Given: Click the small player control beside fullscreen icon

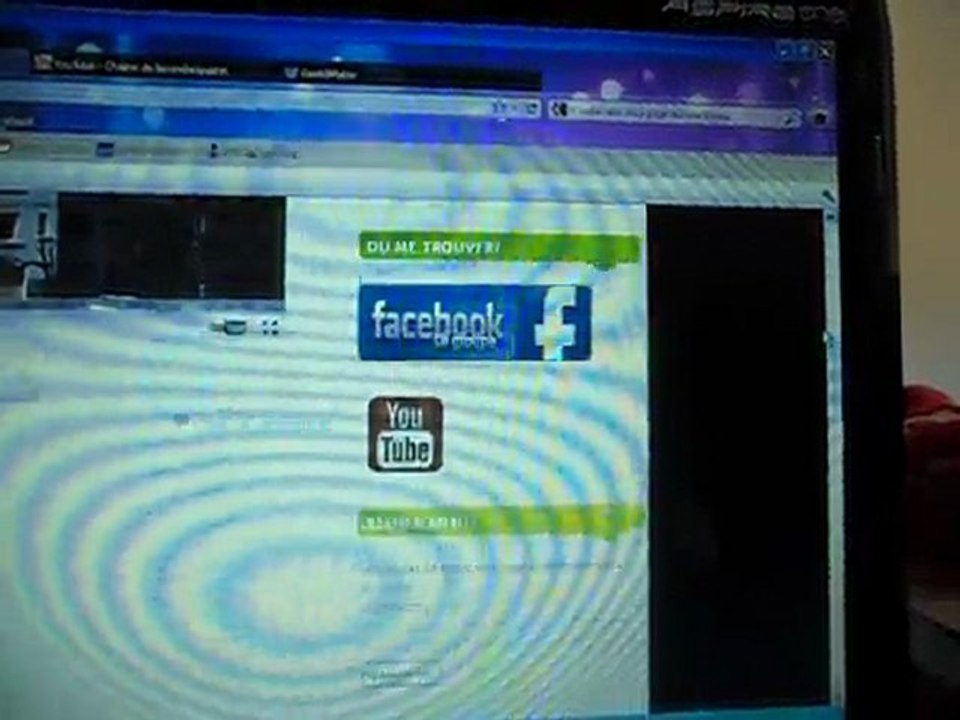Looking at the screenshot, I should pyautogui.click(x=234, y=327).
